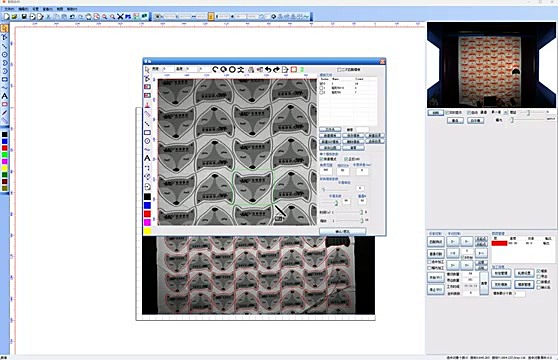Open the third menu in the main menu bar
This screenshot has width=558, height=360.
pos(36,9)
